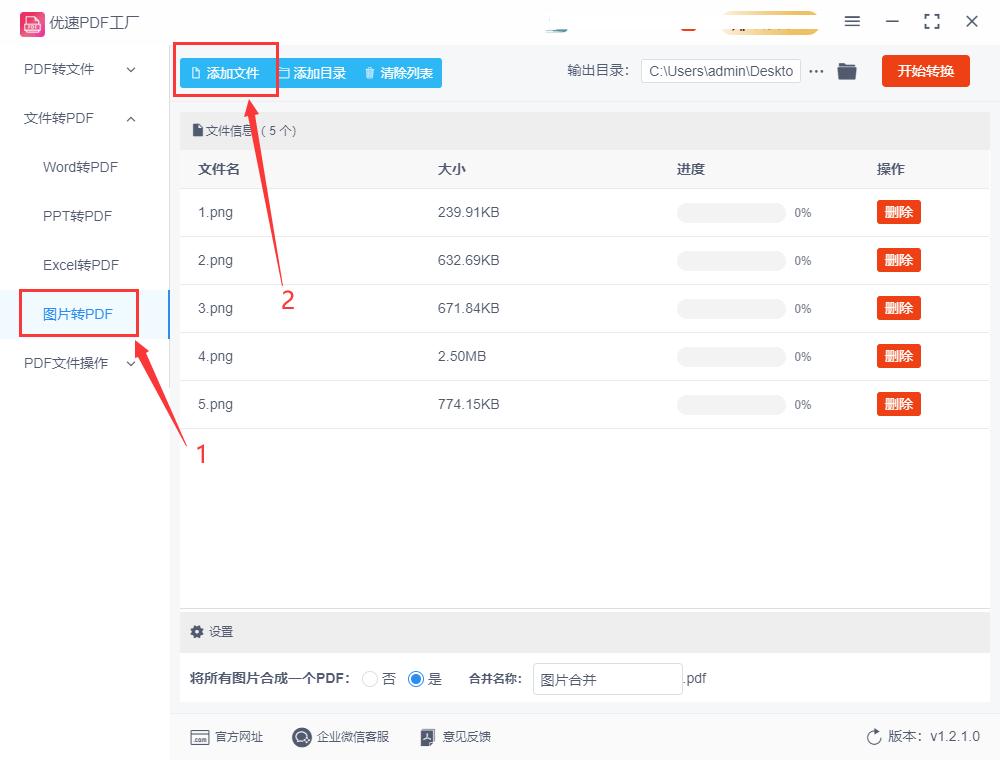Click the ellipsis beside output directory
1000x760 pixels.
(x=816, y=71)
